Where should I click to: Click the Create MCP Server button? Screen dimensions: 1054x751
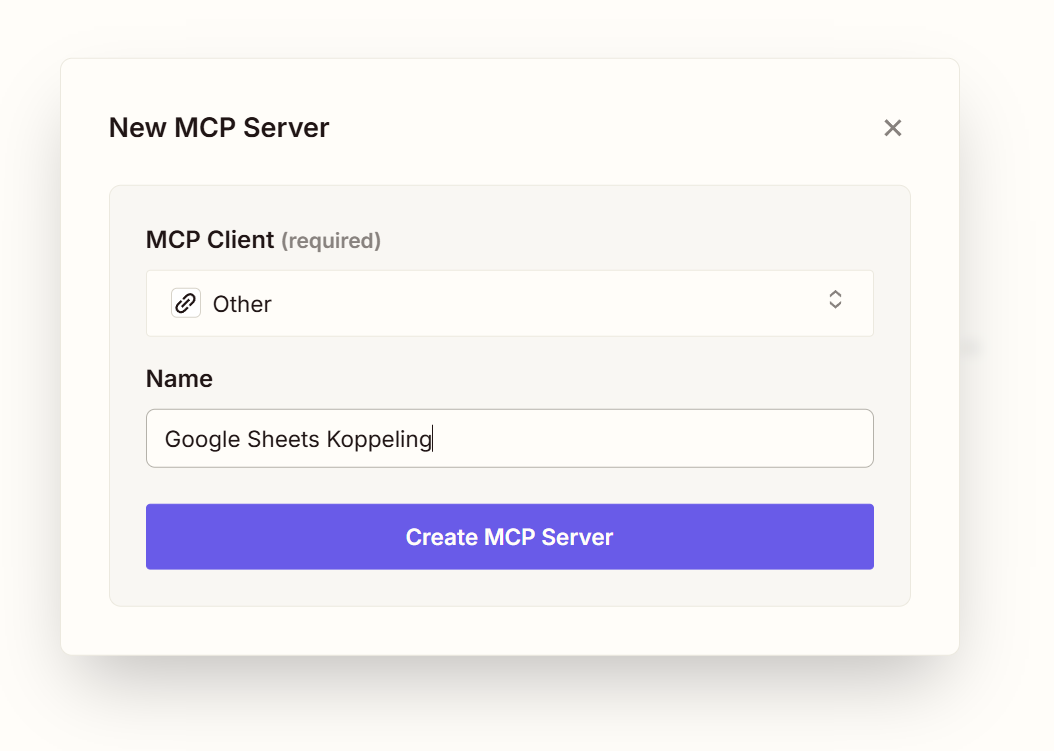(510, 537)
